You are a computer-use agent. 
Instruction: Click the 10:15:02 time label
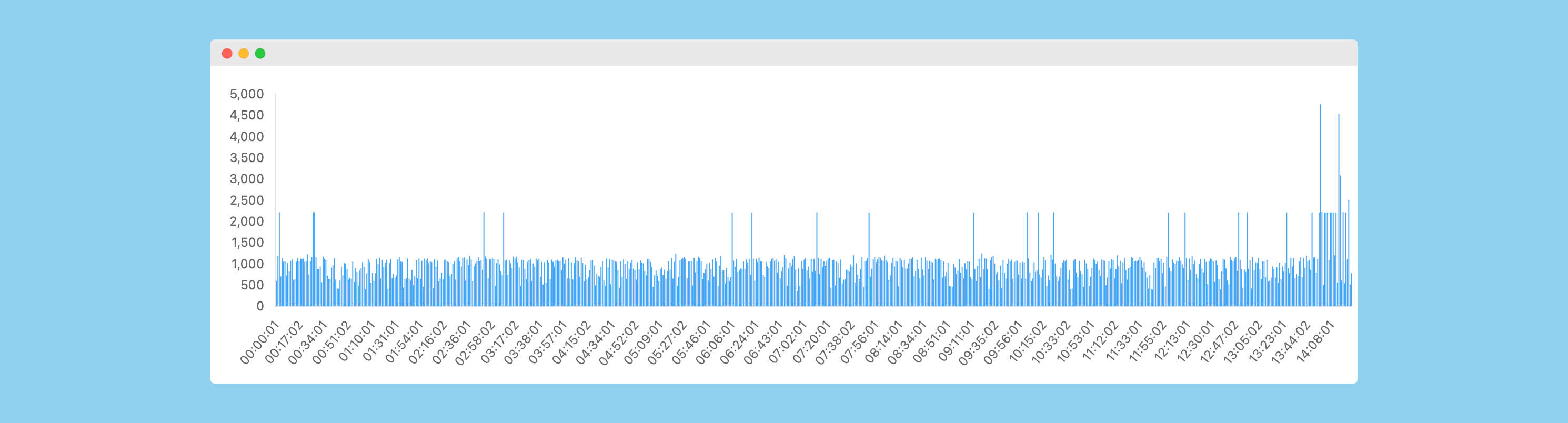click(x=1027, y=341)
